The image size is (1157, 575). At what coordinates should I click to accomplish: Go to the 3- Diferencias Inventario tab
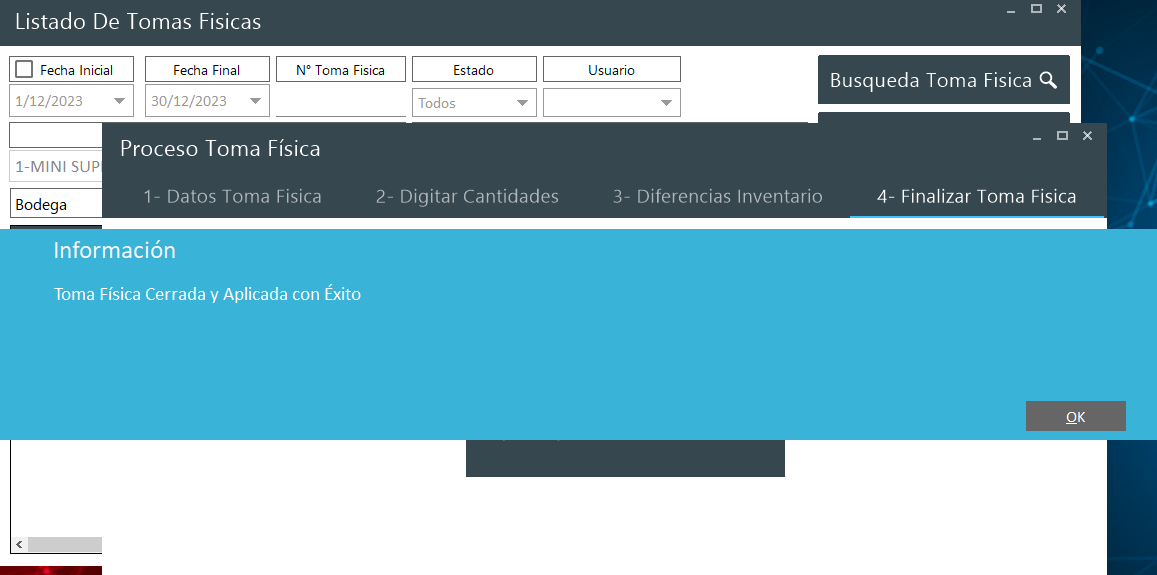pyautogui.click(x=717, y=197)
